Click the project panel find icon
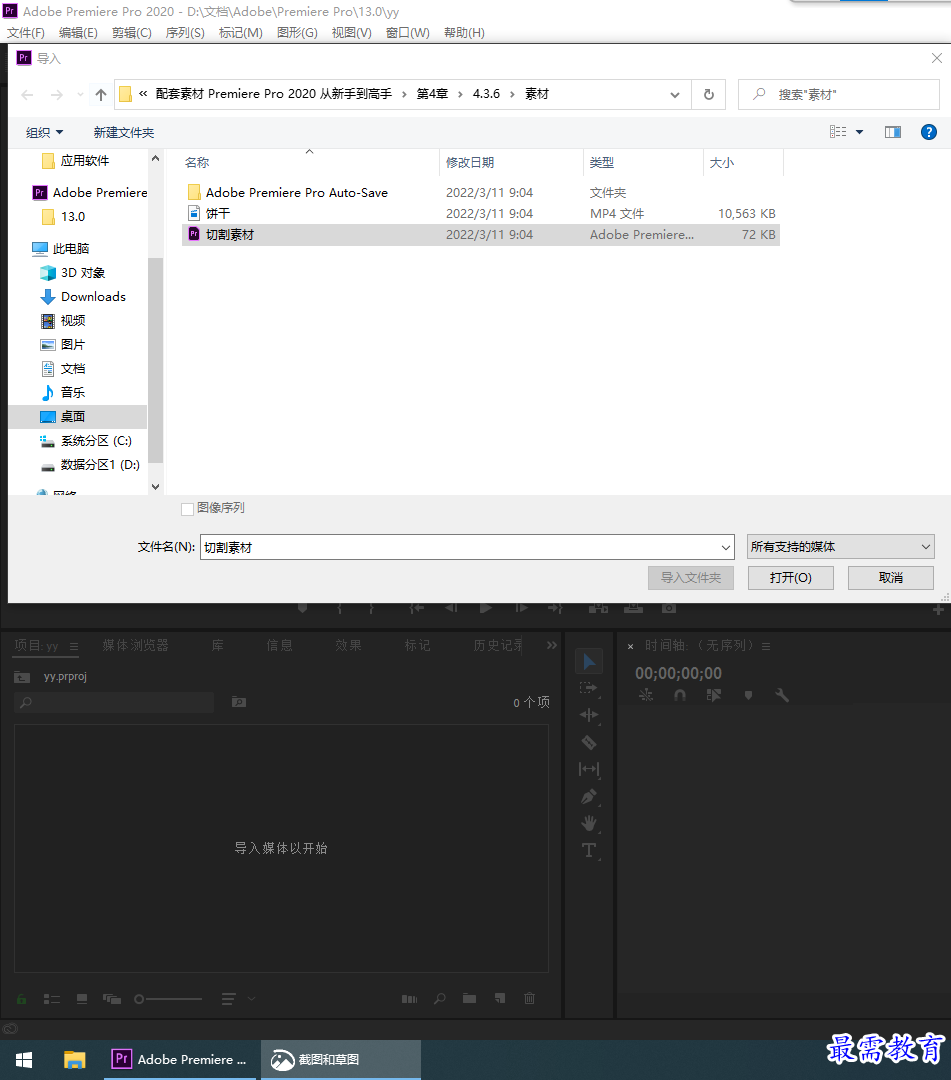The height and width of the screenshot is (1080, 951). 440,999
